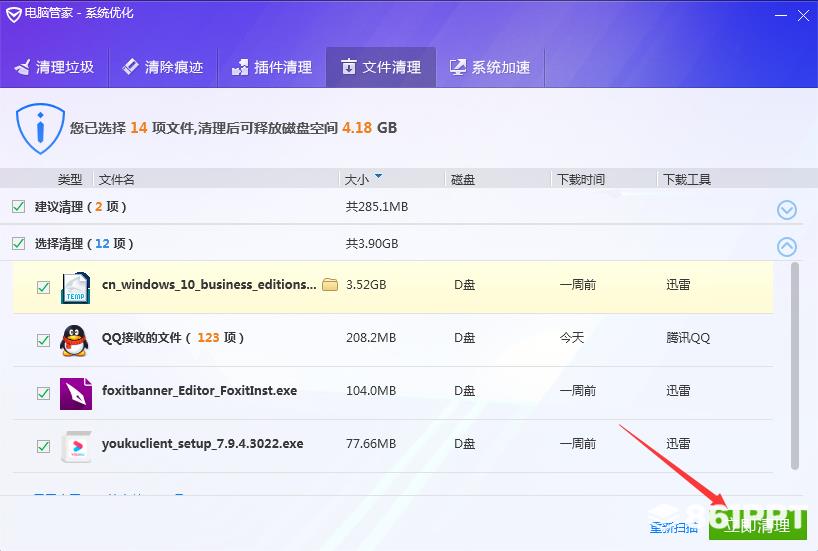This screenshot has height=551, width=818.
Task: Toggle the 建议清理 group checkbox
Action: 18,207
